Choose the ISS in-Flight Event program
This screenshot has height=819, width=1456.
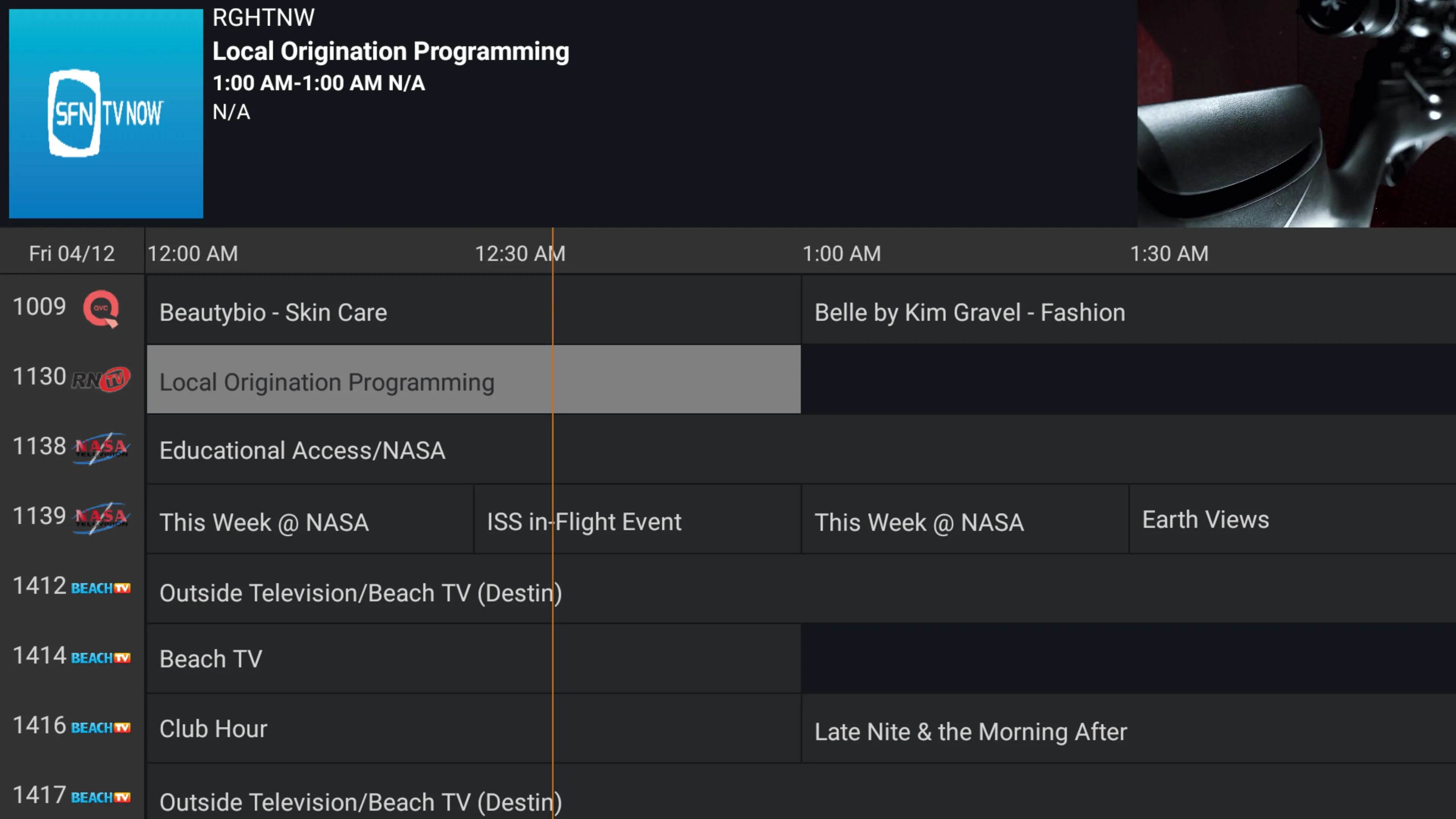[584, 522]
